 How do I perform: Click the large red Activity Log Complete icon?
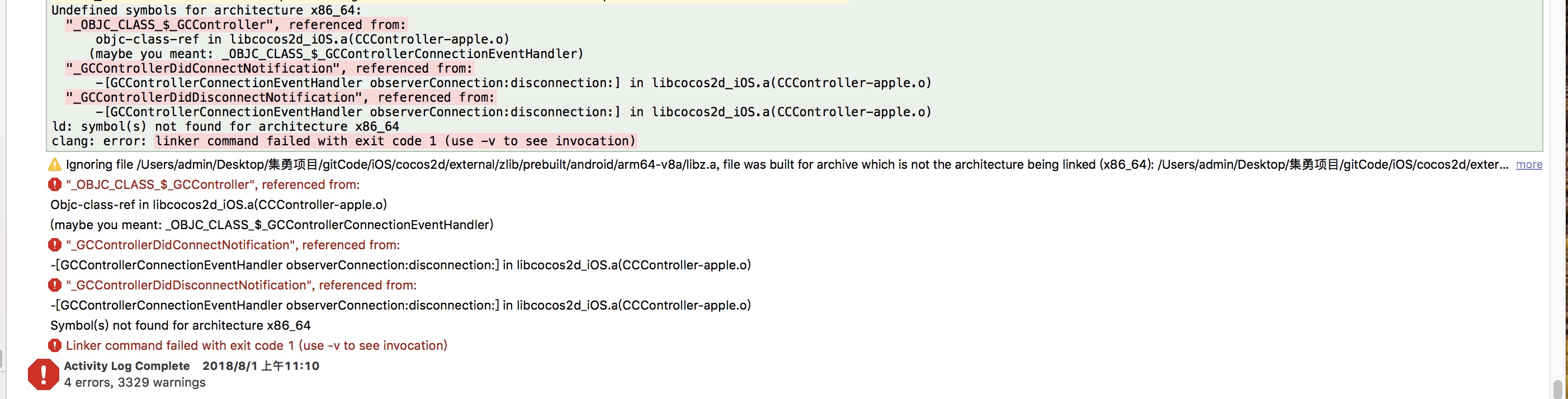(43, 374)
